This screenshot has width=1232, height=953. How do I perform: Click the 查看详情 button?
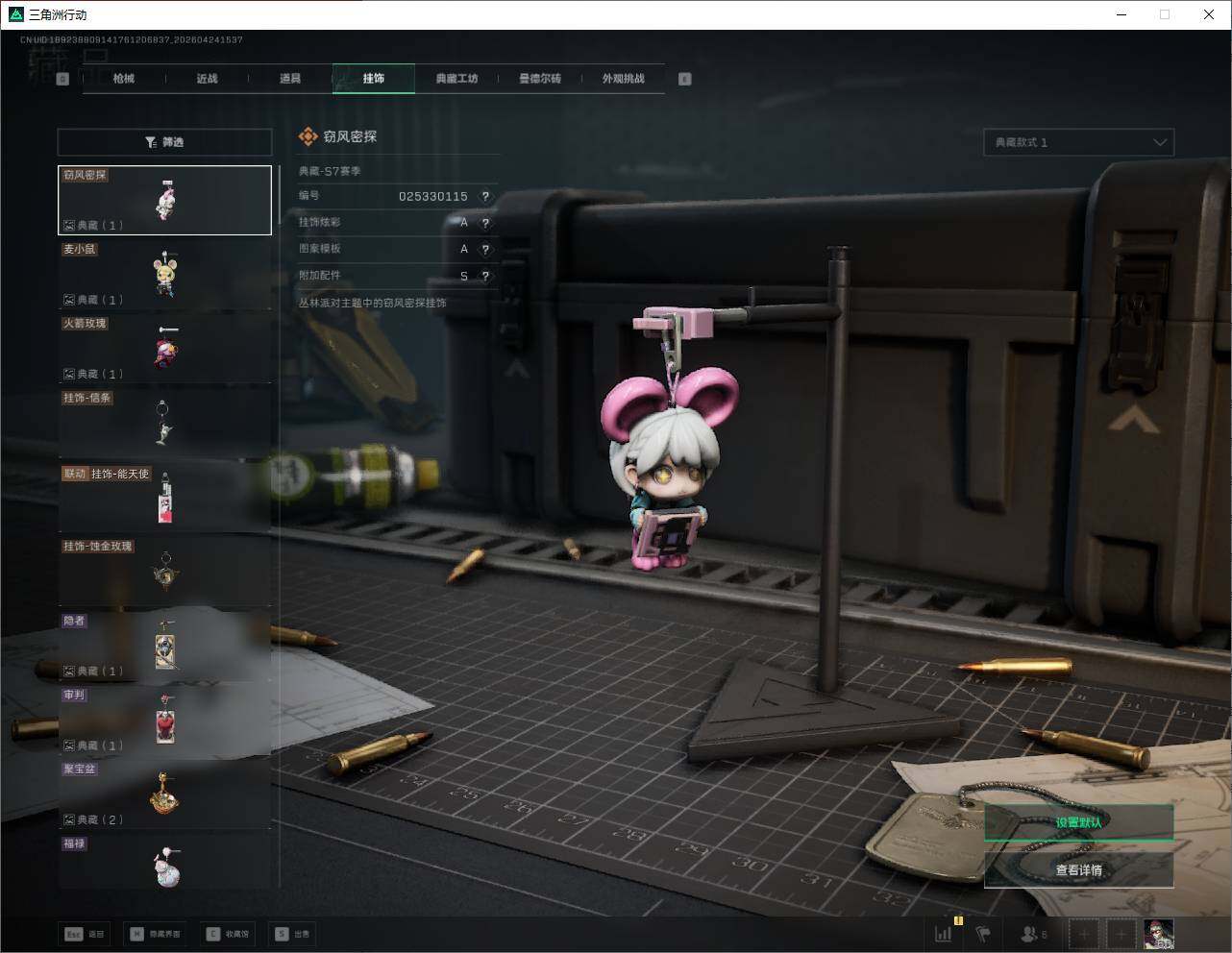(1078, 870)
